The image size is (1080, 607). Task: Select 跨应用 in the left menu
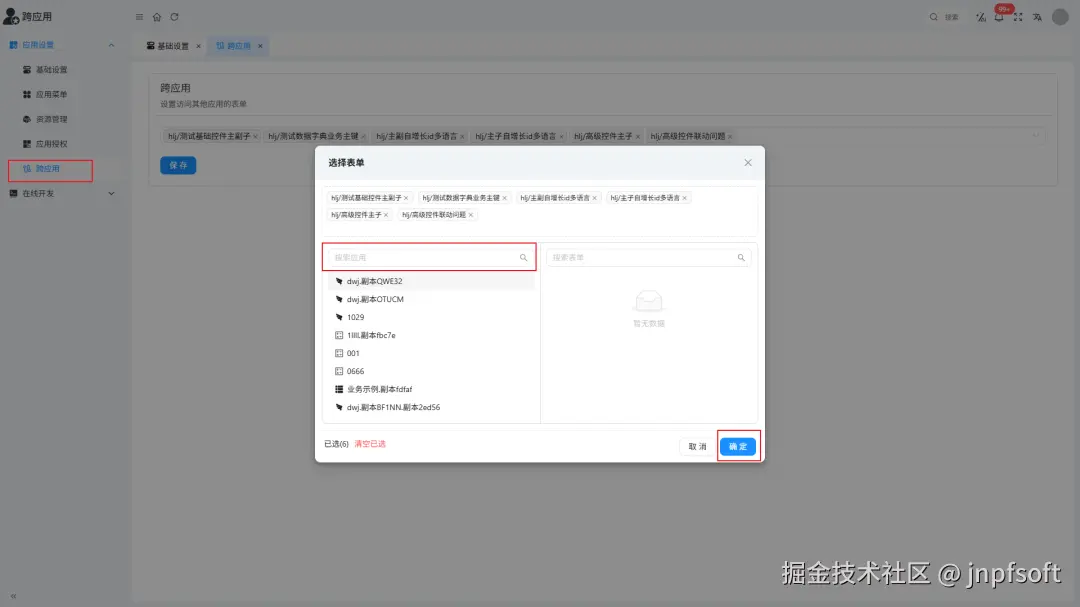[50, 169]
